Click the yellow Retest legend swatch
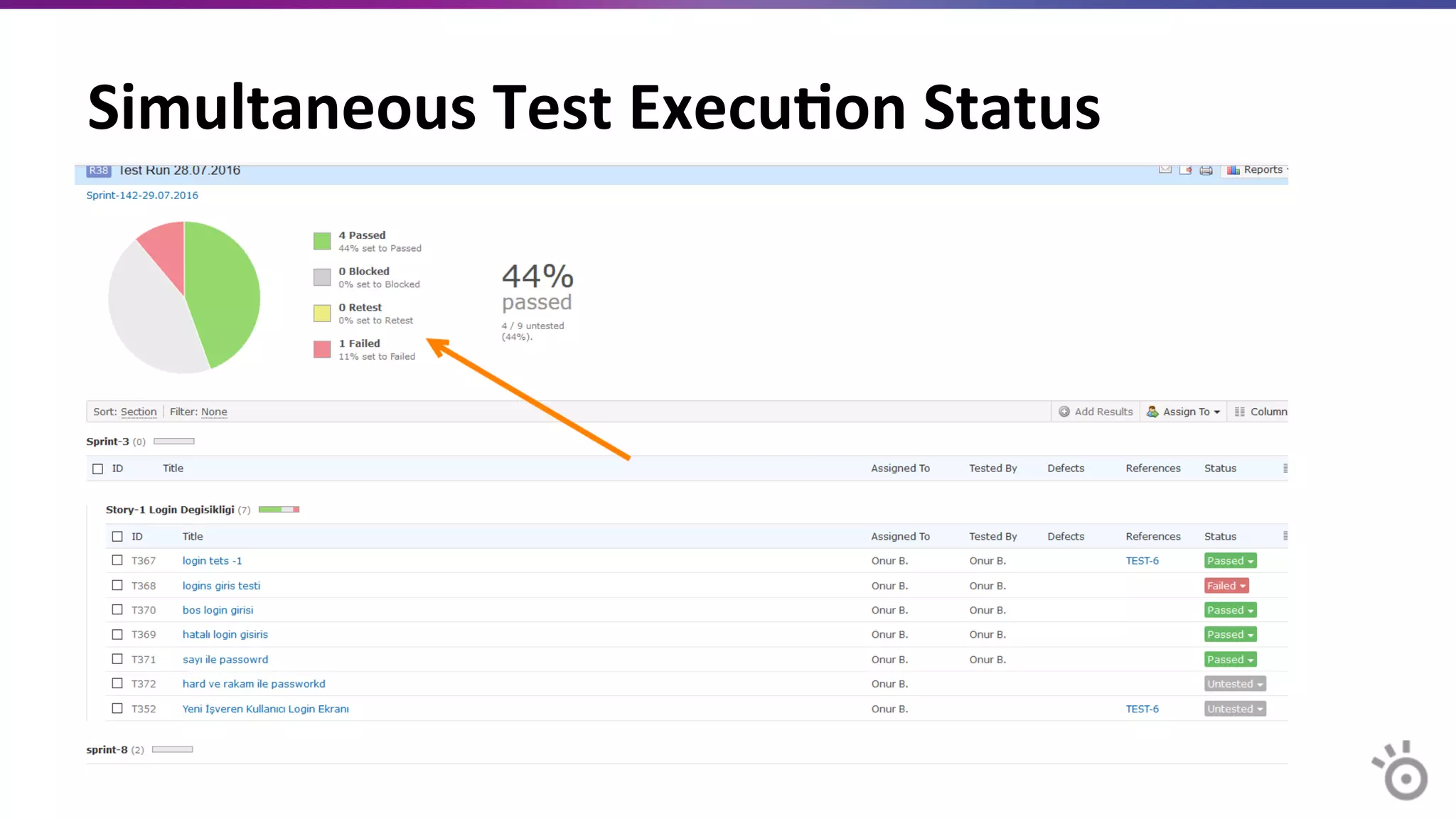1456x819 pixels. coord(322,314)
